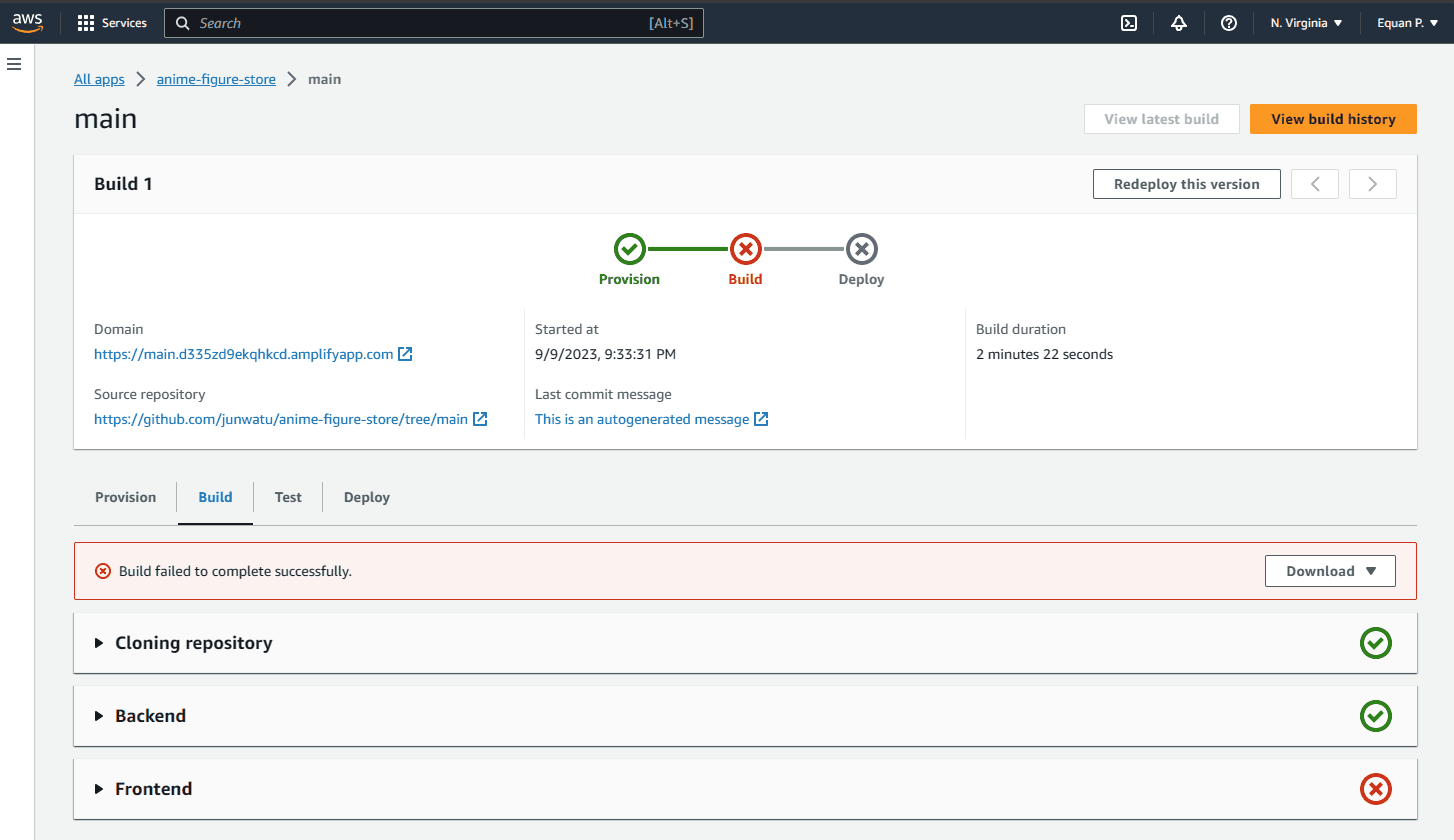Open the Download dropdown
Screen dimensions: 1454x840
(1330, 571)
